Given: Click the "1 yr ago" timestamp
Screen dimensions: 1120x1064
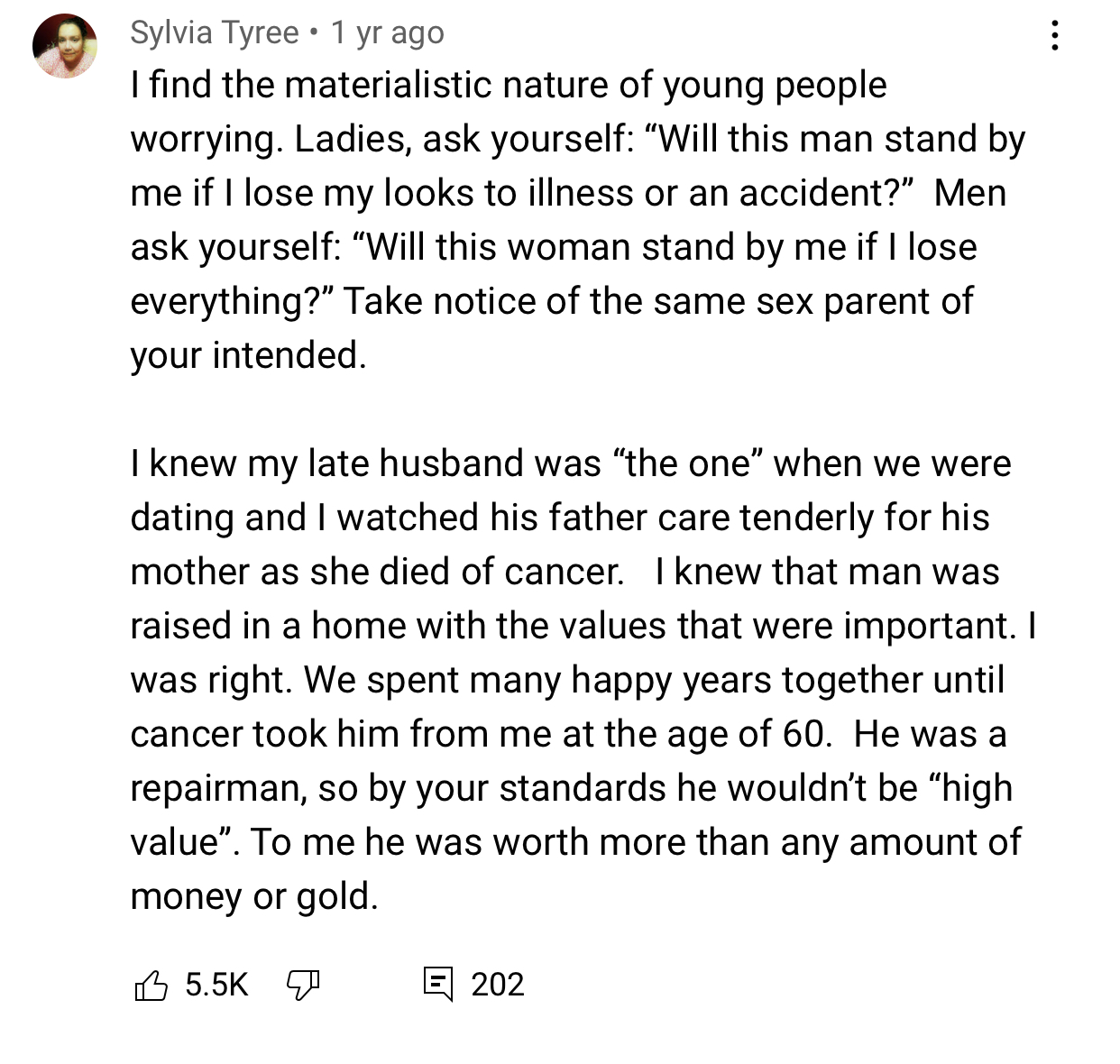Looking at the screenshot, I should tap(388, 32).
